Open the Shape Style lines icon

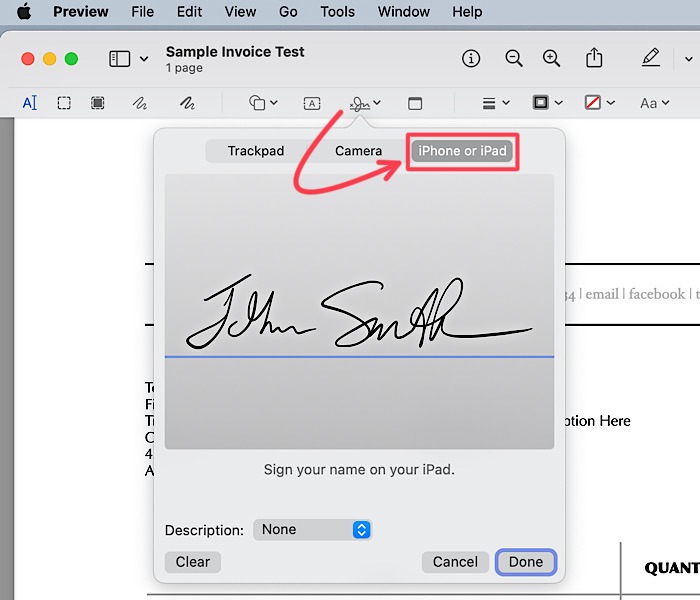click(x=489, y=104)
